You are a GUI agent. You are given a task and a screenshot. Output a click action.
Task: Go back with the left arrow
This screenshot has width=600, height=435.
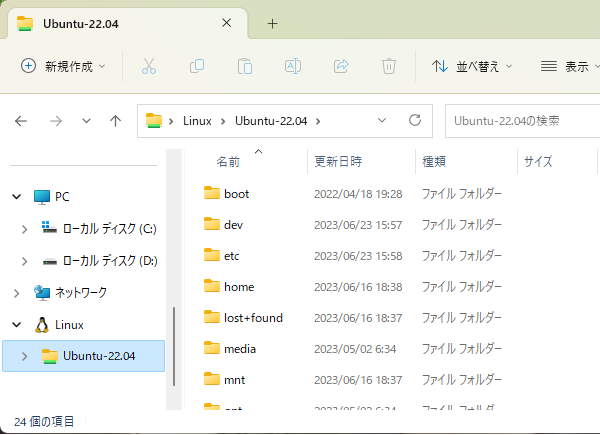pyautogui.click(x=21, y=121)
